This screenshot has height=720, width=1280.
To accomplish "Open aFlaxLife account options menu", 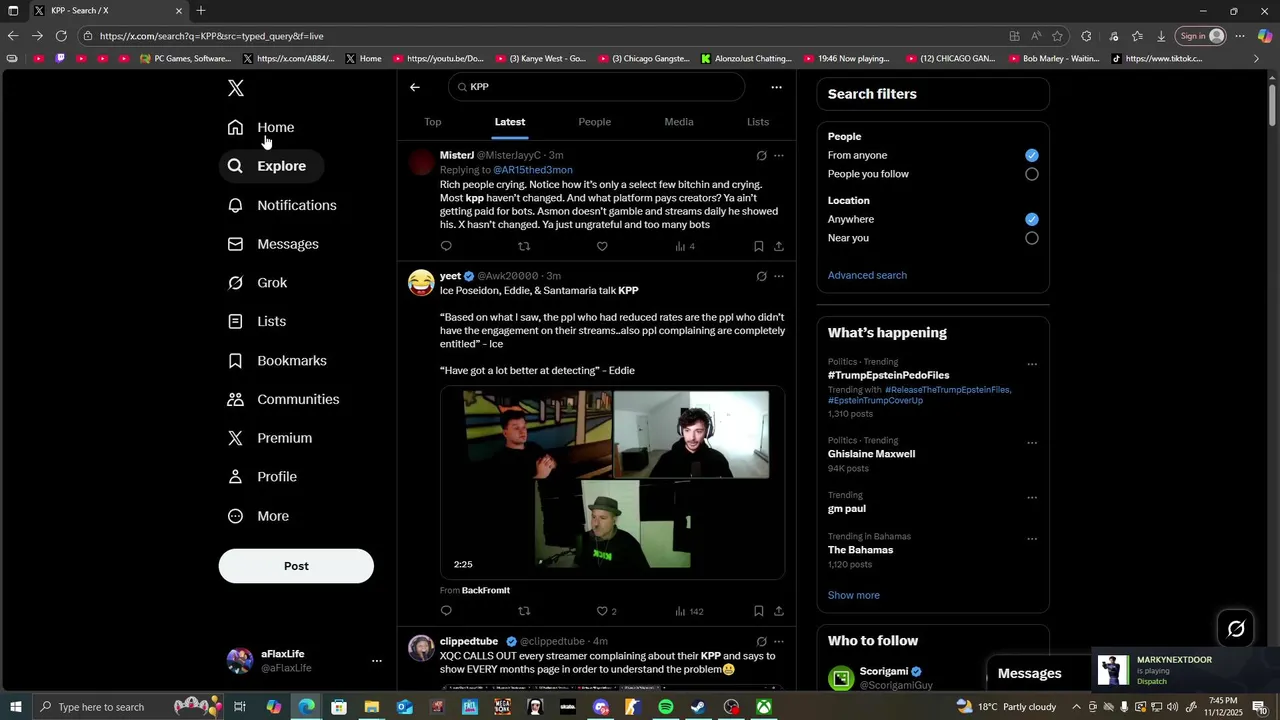I will 377,661.
